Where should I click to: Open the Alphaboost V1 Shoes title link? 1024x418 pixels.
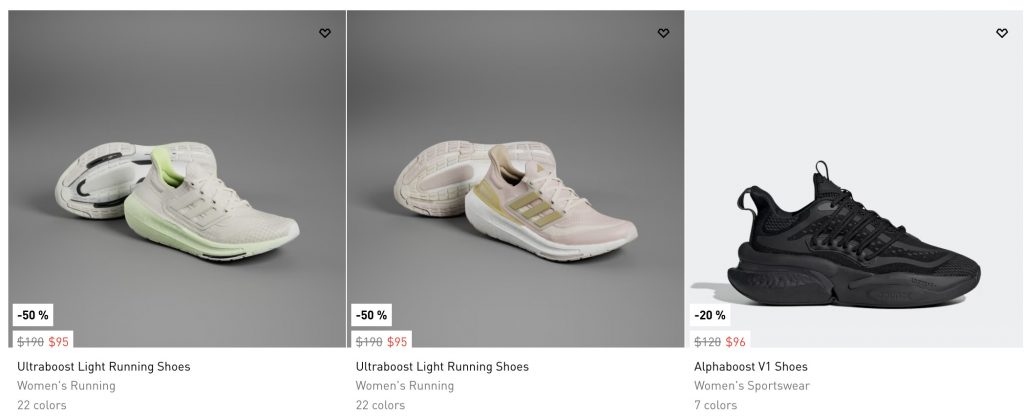coord(750,367)
